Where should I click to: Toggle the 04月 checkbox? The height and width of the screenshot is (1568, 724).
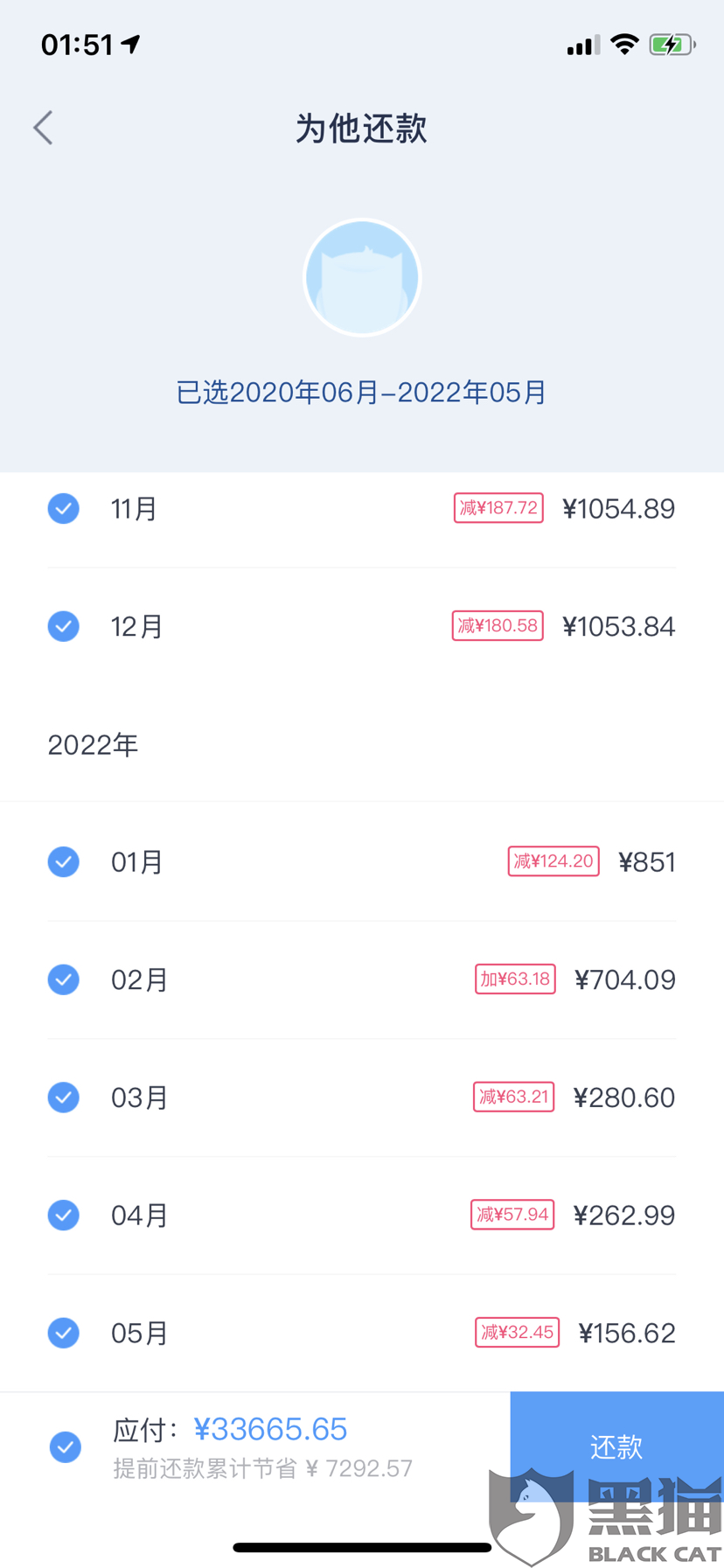[64, 1215]
